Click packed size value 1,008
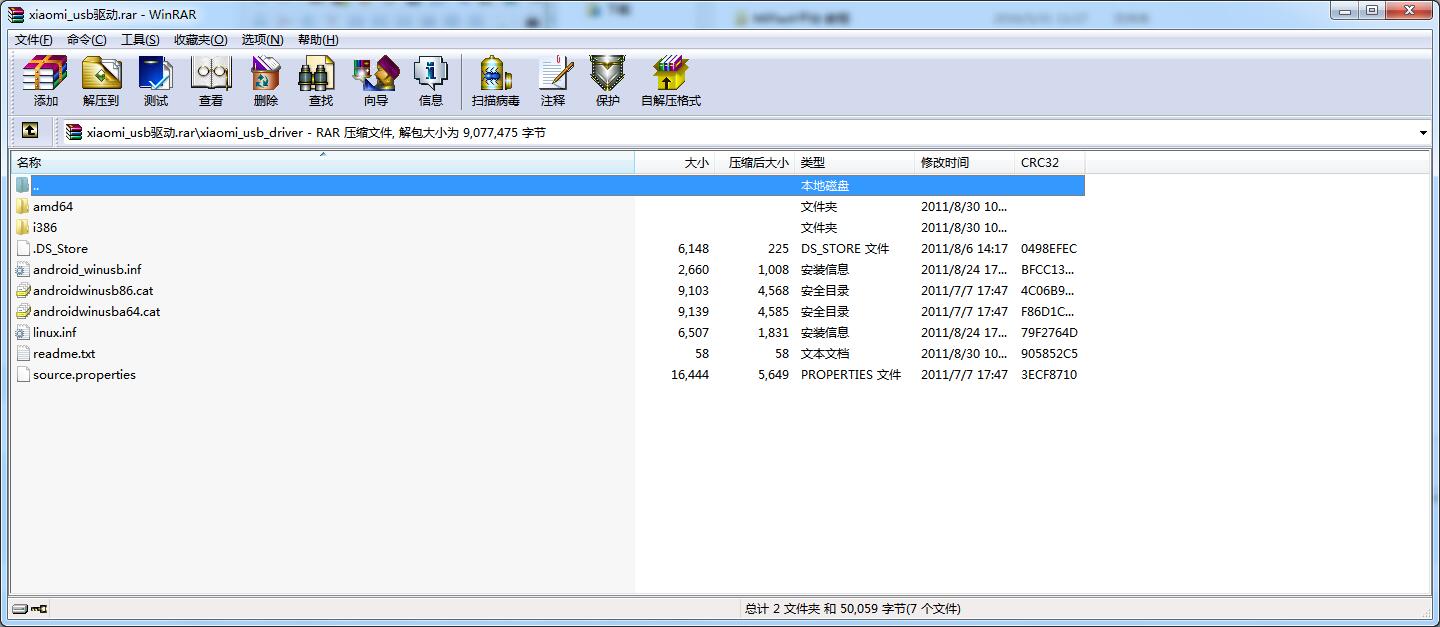Viewport: 1440px width, 627px height. tap(773, 269)
